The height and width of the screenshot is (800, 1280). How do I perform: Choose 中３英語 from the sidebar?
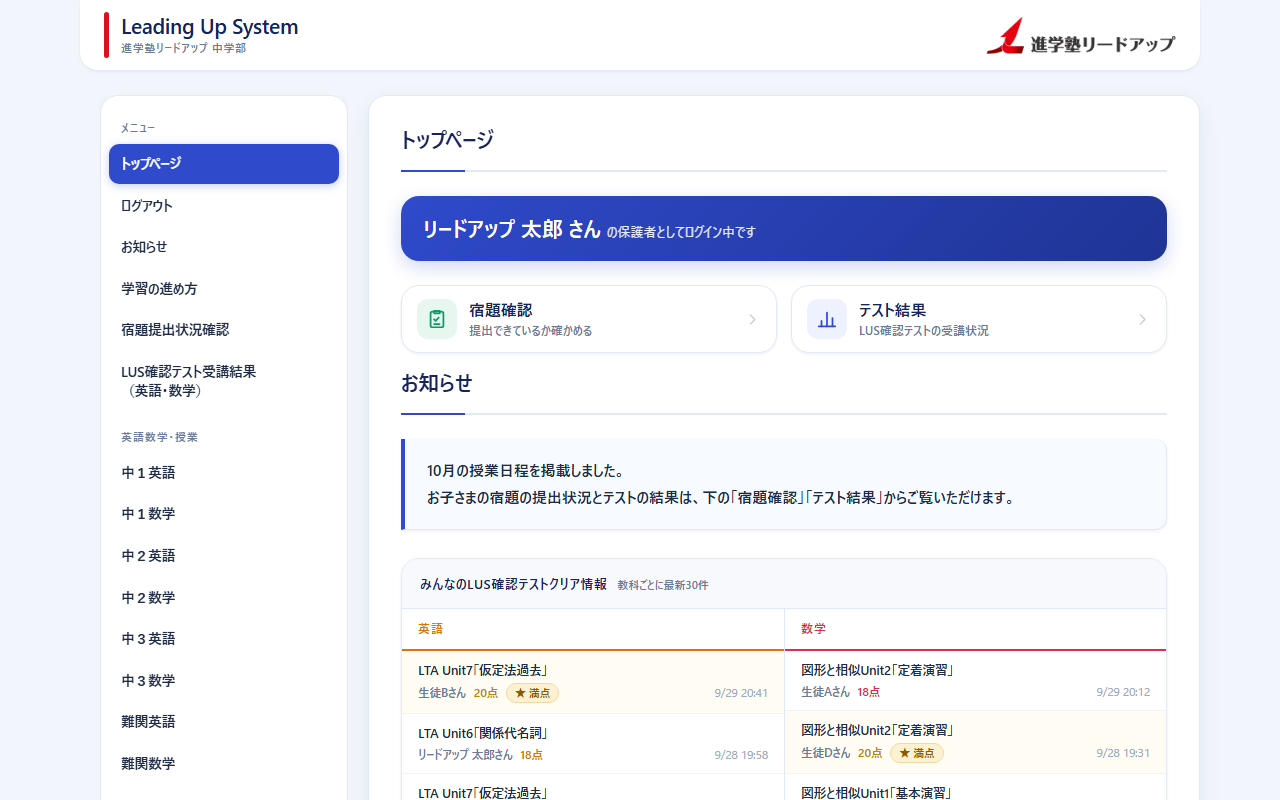[x=224, y=639]
